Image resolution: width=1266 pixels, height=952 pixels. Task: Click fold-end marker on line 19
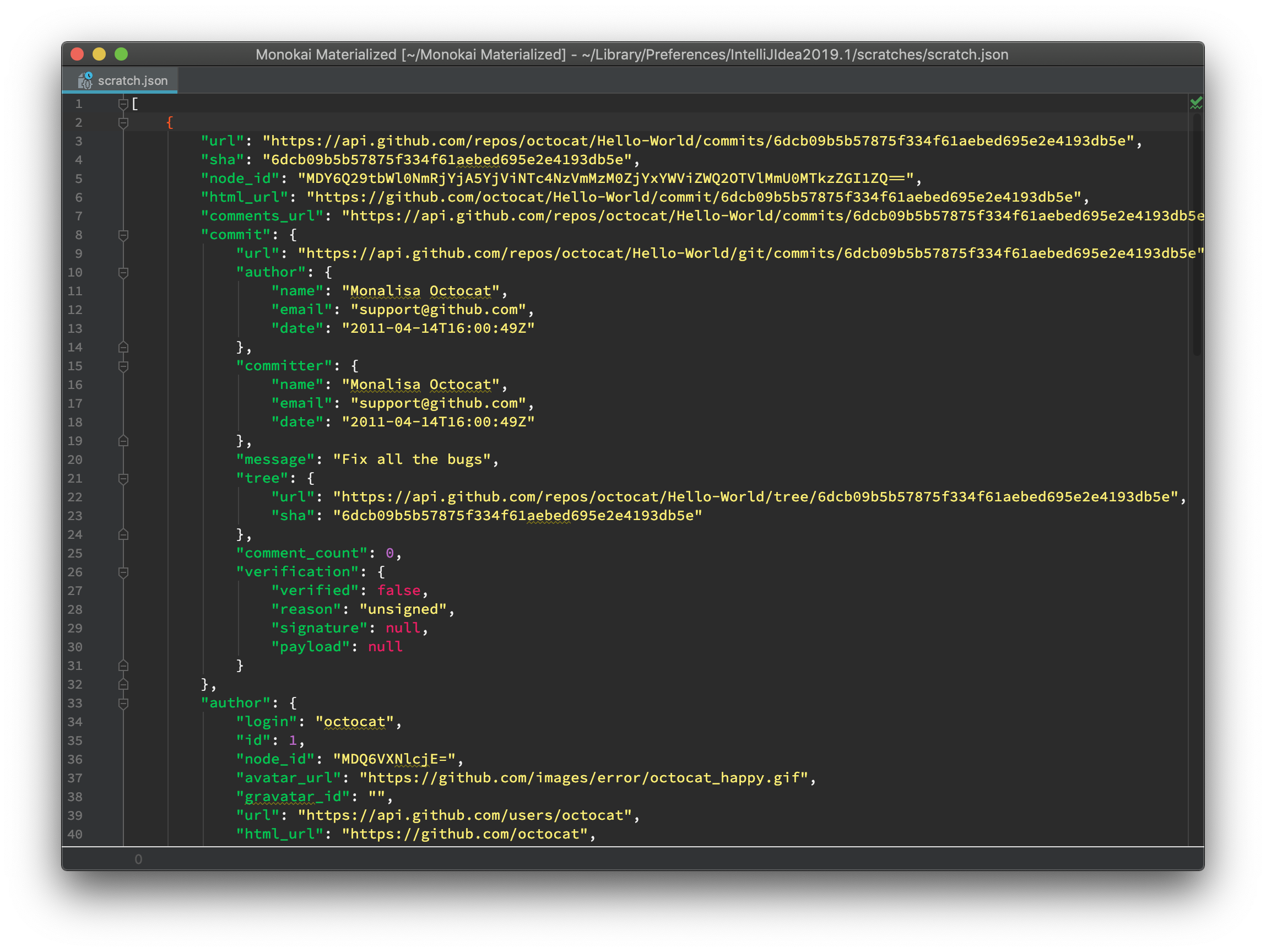click(x=123, y=441)
